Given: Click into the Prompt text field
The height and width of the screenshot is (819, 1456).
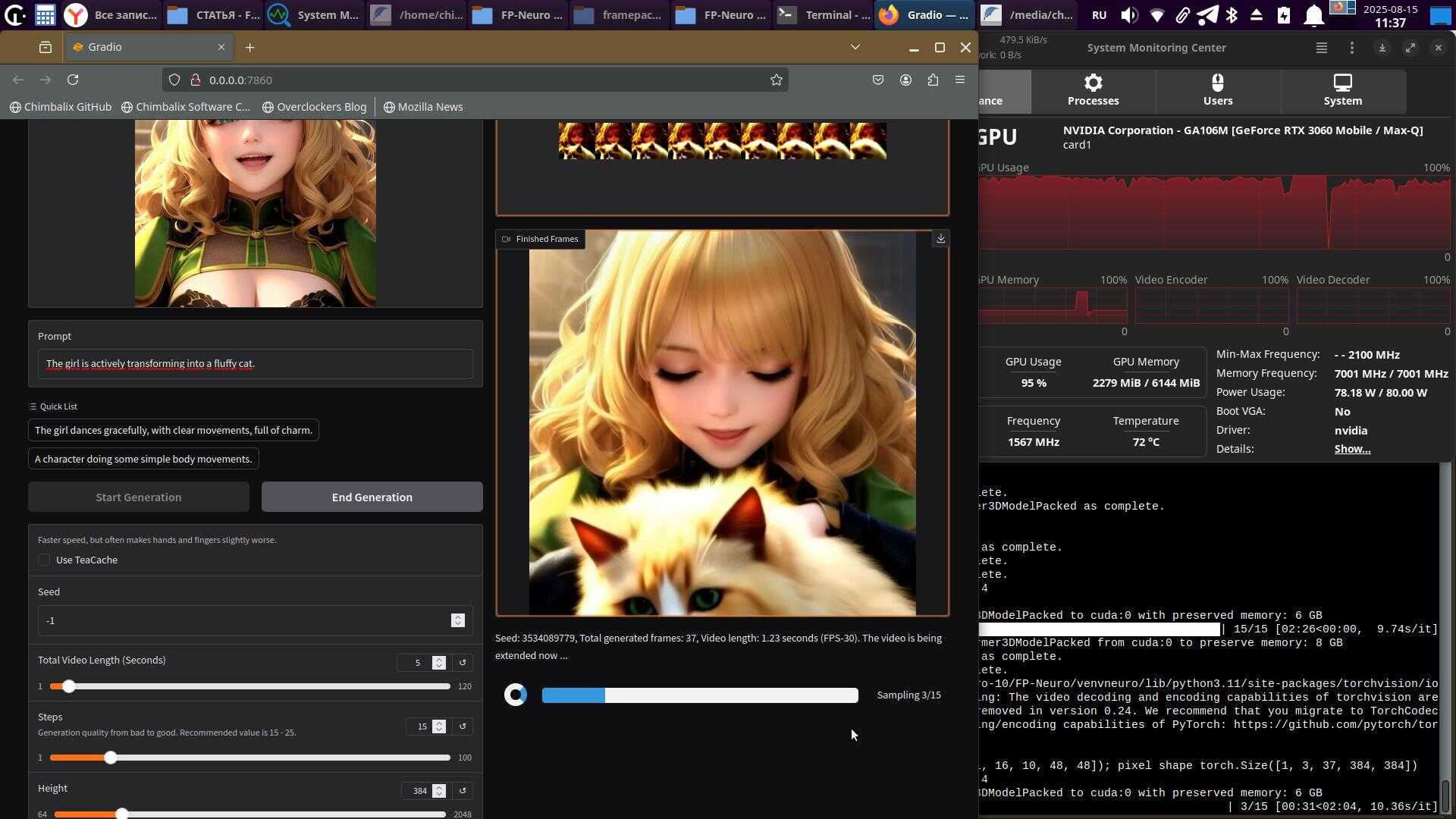Looking at the screenshot, I should (x=255, y=364).
